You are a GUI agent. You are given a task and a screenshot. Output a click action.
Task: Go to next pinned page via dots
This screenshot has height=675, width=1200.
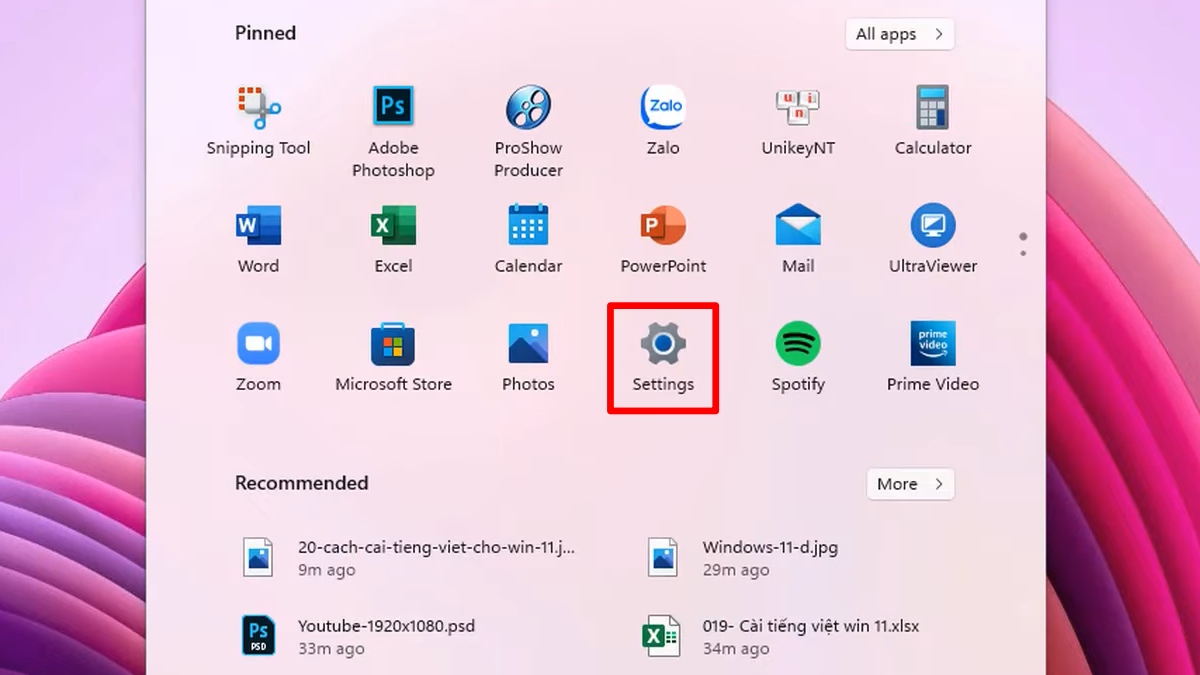coord(1023,253)
